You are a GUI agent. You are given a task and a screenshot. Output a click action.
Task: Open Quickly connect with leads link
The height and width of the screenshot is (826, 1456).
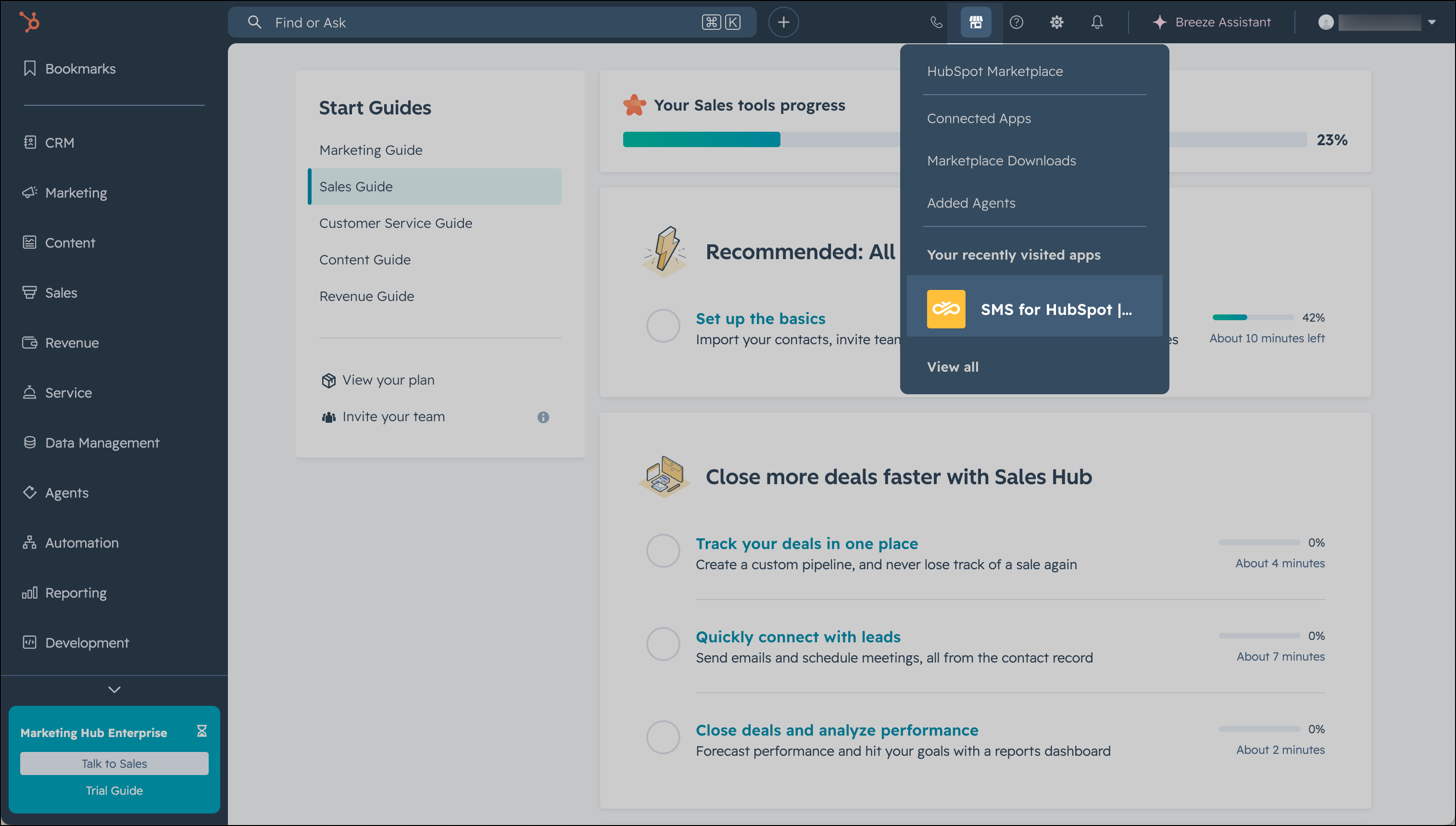tap(797, 637)
